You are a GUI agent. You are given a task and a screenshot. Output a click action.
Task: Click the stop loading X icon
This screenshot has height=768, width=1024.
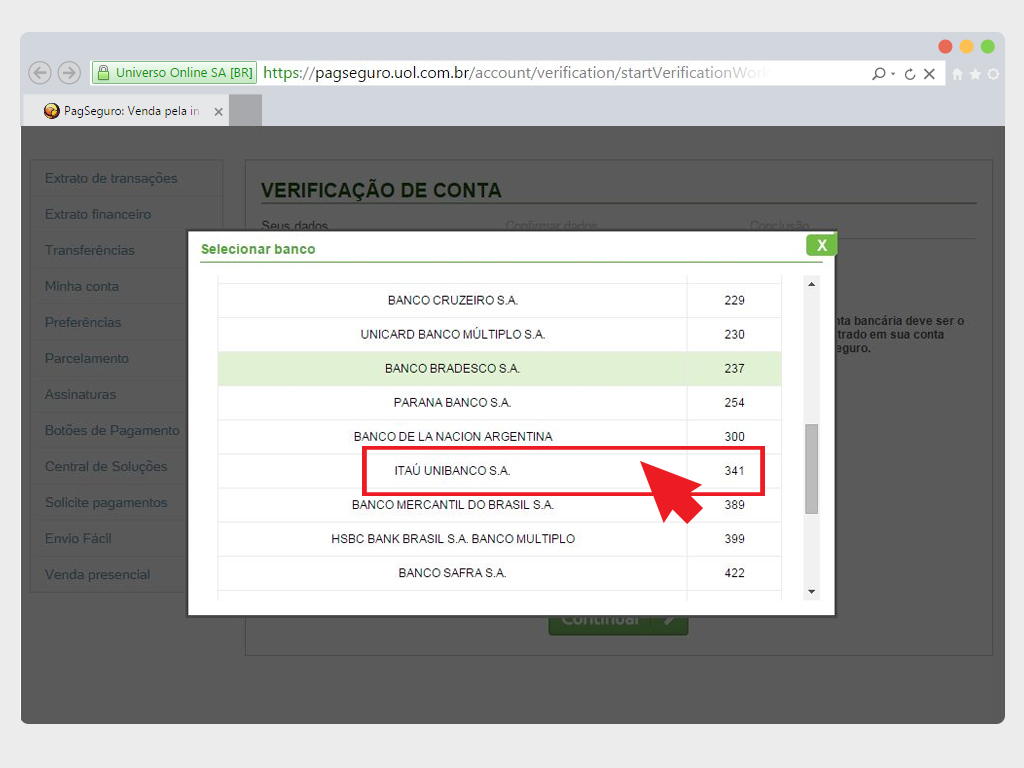click(929, 74)
